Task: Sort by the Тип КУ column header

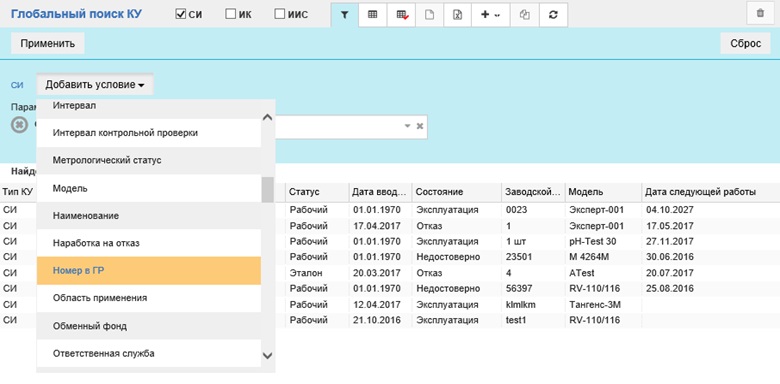Action: pos(18,192)
